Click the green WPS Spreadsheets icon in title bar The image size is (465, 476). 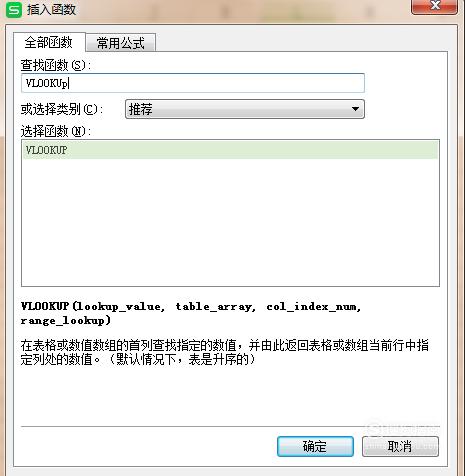pos(14,10)
